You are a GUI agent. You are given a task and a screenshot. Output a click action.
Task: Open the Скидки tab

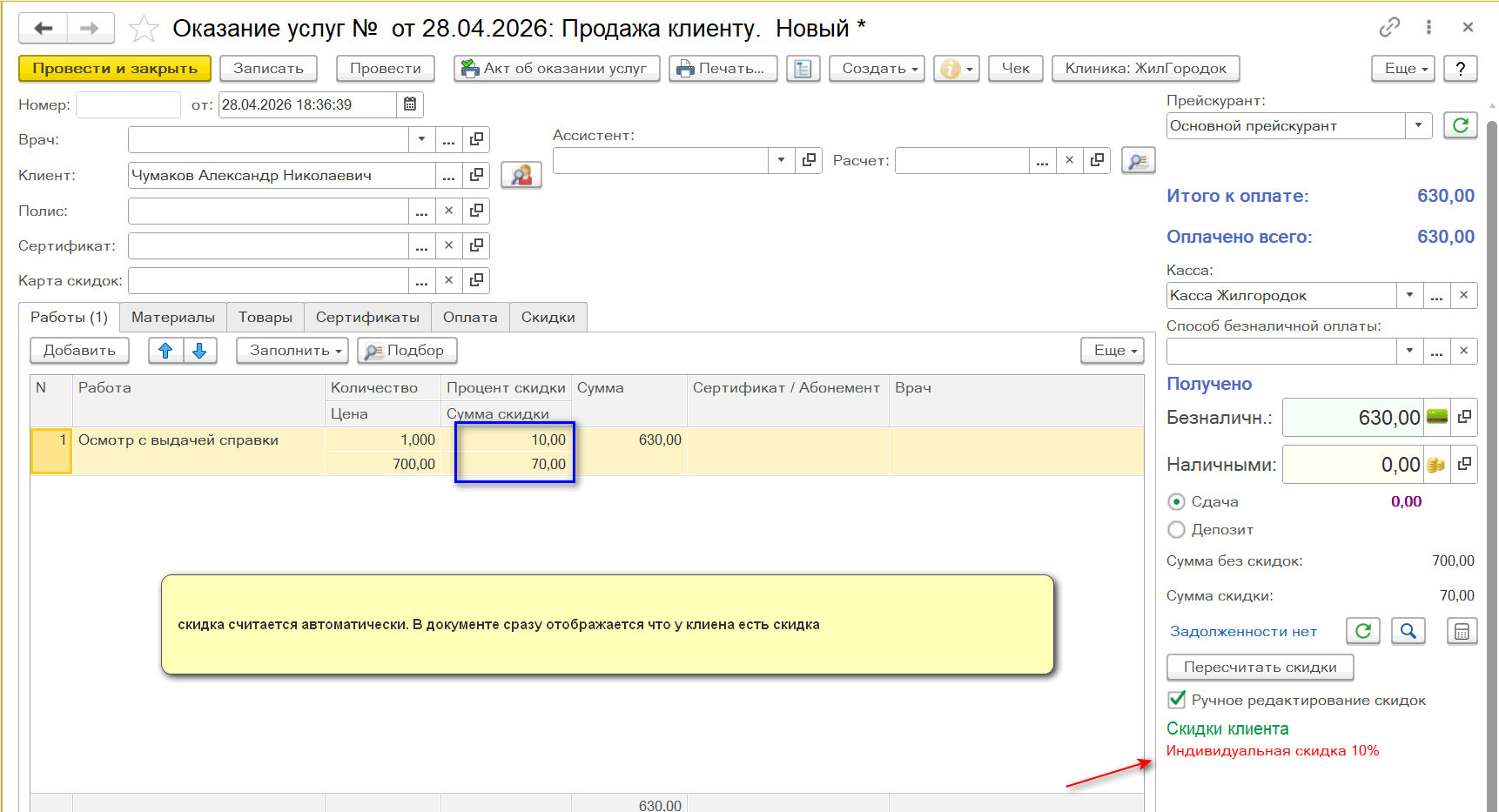[x=548, y=317]
